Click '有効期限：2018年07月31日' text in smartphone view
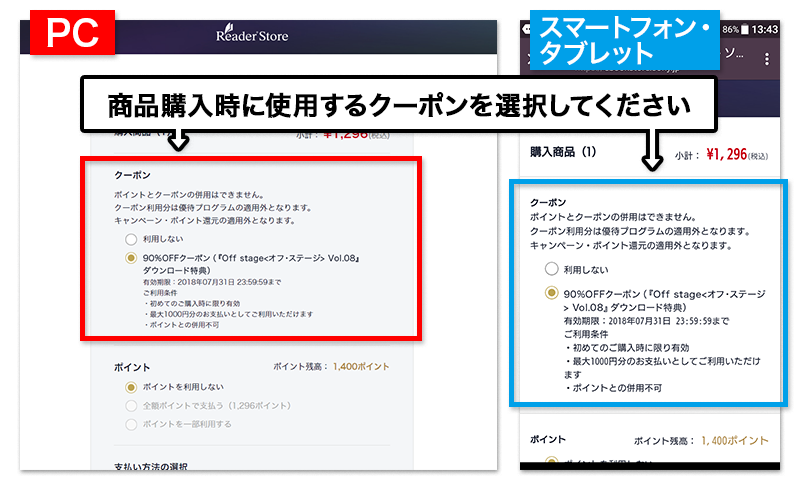This screenshot has height=480, width=800. pyautogui.click(x=617, y=321)
